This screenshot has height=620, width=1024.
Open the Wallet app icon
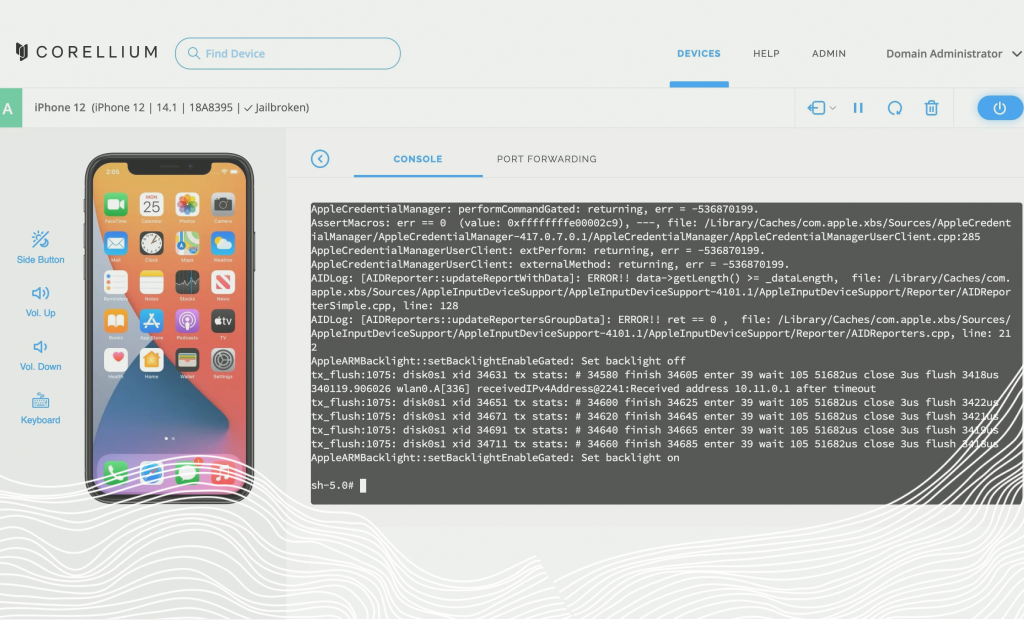point(187,359)
